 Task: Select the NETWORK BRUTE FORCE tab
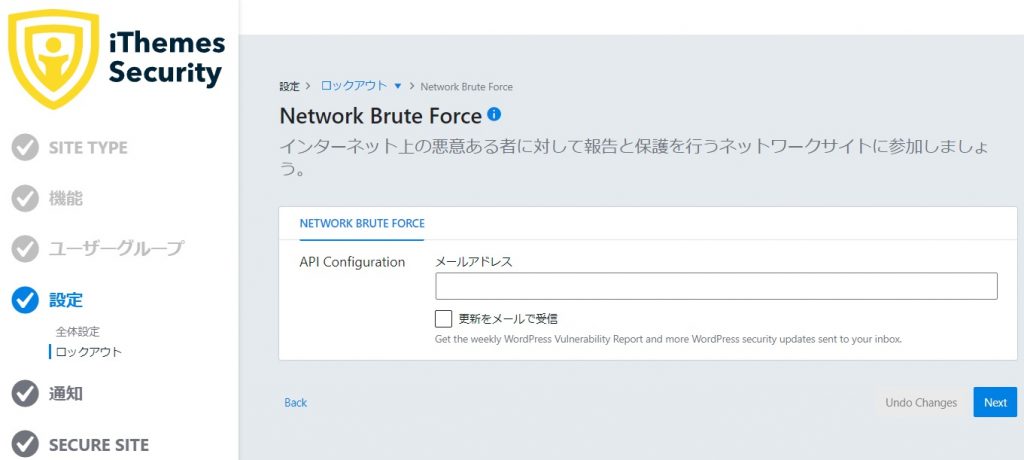[x=362, y=223]
